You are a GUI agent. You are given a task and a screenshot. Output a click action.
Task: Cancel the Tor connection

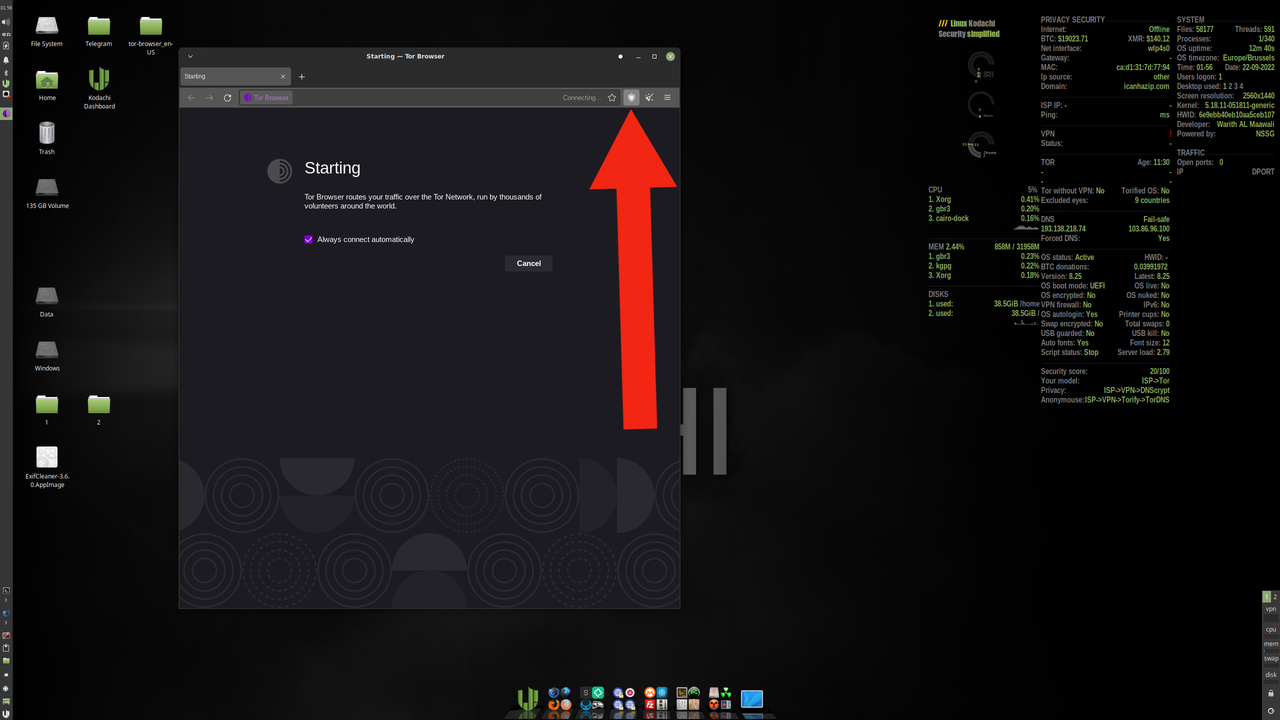(x=529, y=263)
